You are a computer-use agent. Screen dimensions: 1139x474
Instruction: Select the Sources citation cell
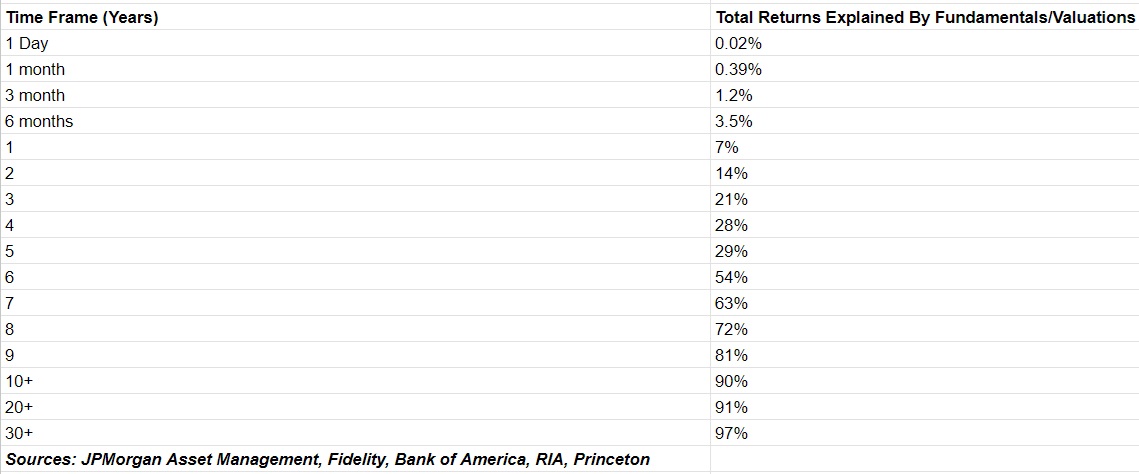pos(355,459)
